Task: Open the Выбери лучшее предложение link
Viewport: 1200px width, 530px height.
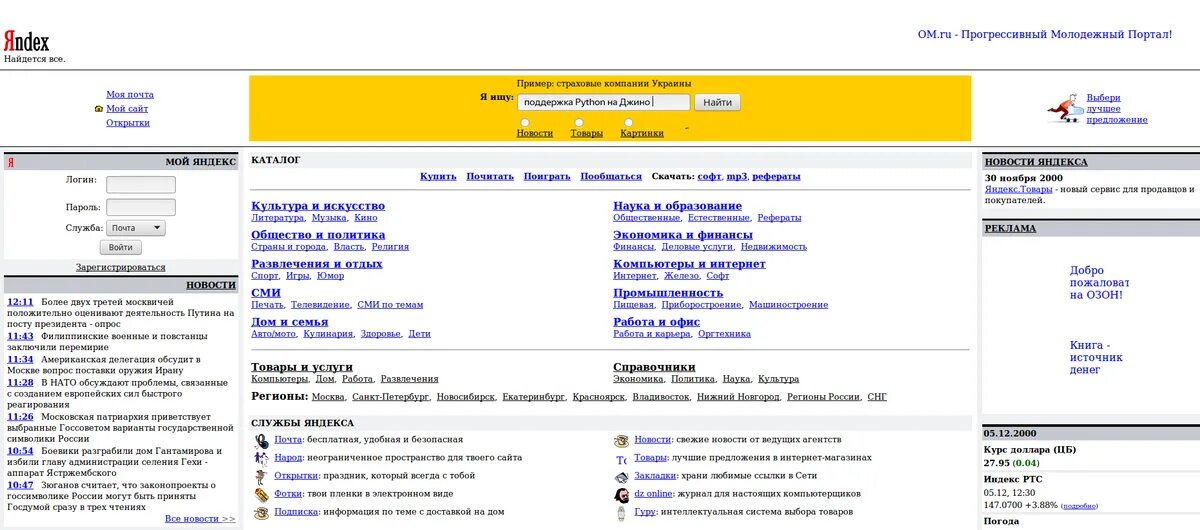Action: (x=1117, y=108)
